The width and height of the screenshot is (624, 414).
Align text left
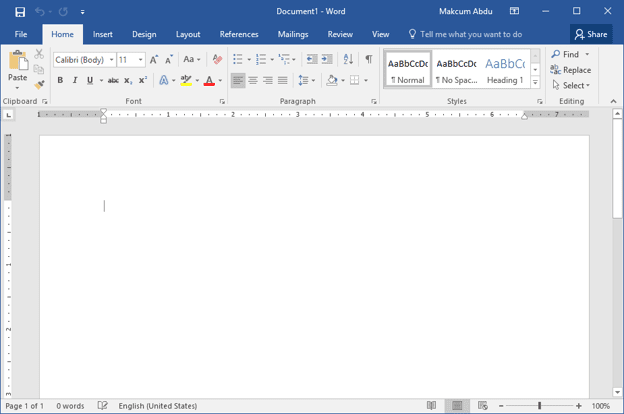(x=238, y=80)
